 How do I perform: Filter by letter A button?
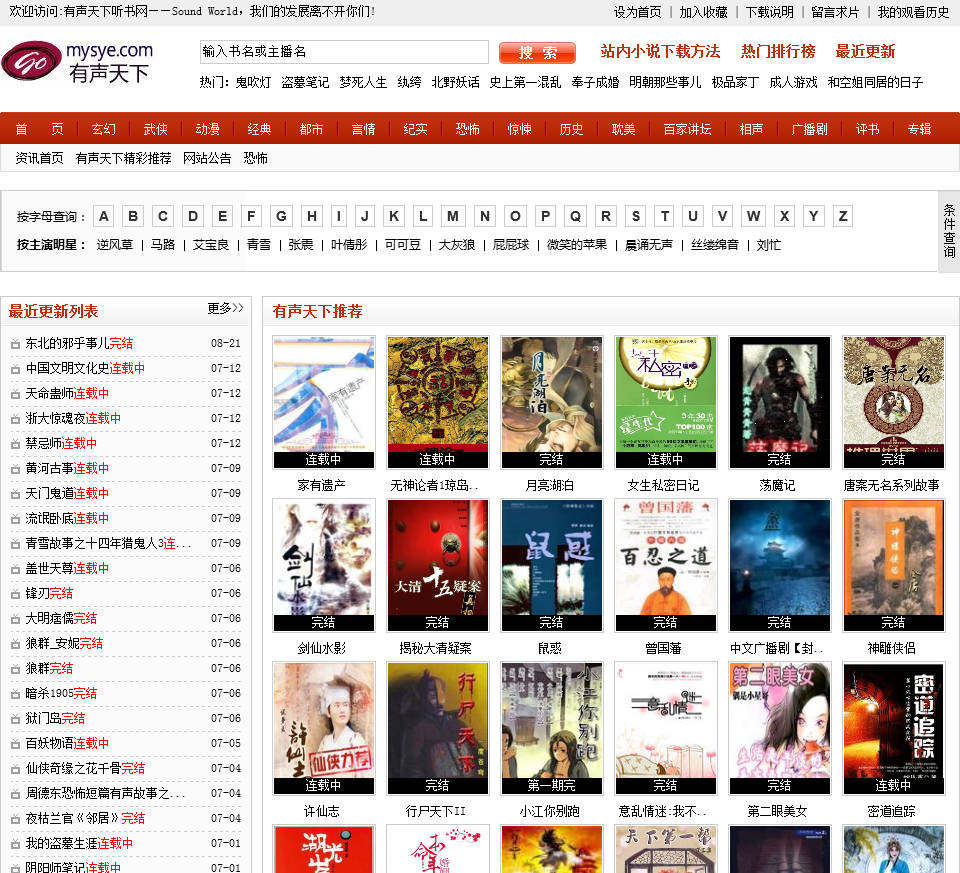(103, 216)
